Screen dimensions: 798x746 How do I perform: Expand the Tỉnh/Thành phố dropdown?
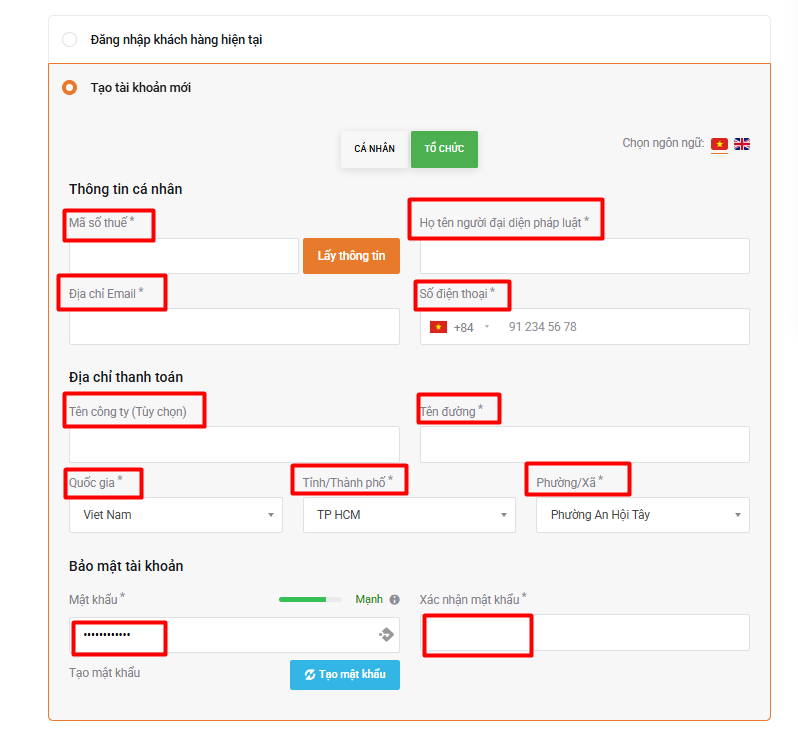point(409,515)
